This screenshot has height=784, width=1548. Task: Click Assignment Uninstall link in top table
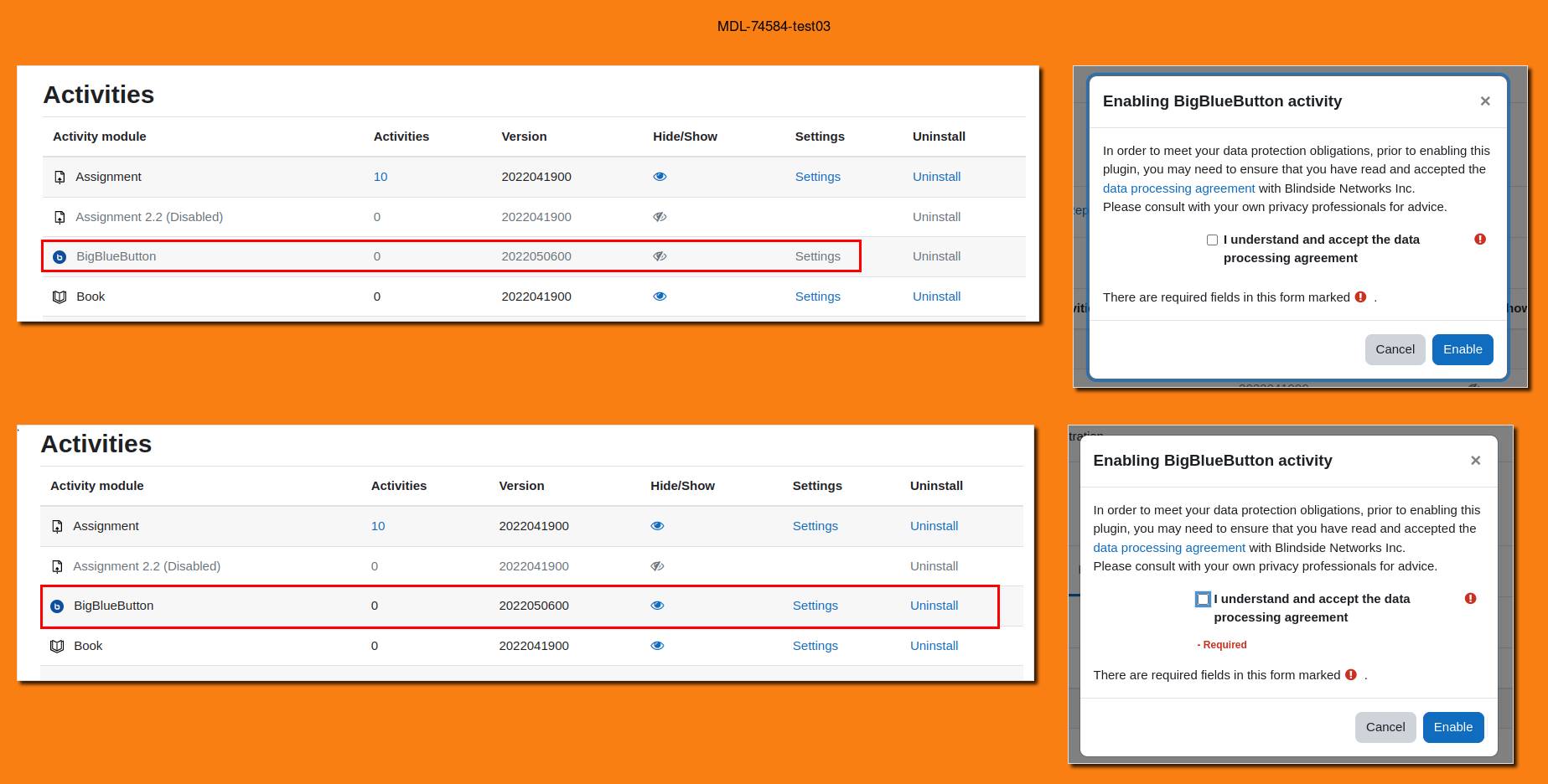click(936, 177)
